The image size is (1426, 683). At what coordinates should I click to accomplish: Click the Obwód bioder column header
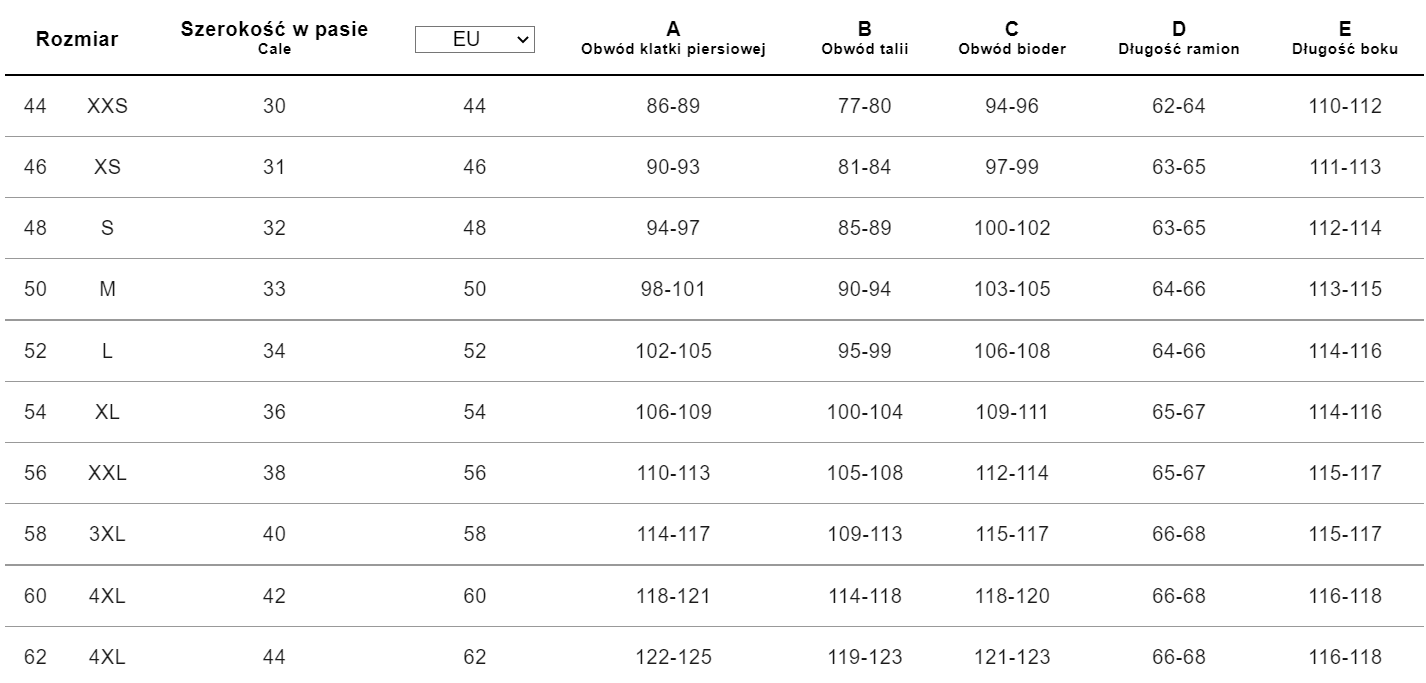click(1012, 39)
